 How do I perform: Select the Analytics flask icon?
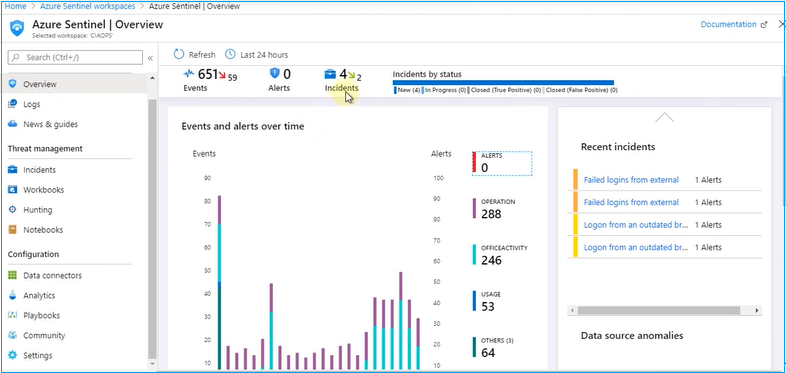[13, 296]
